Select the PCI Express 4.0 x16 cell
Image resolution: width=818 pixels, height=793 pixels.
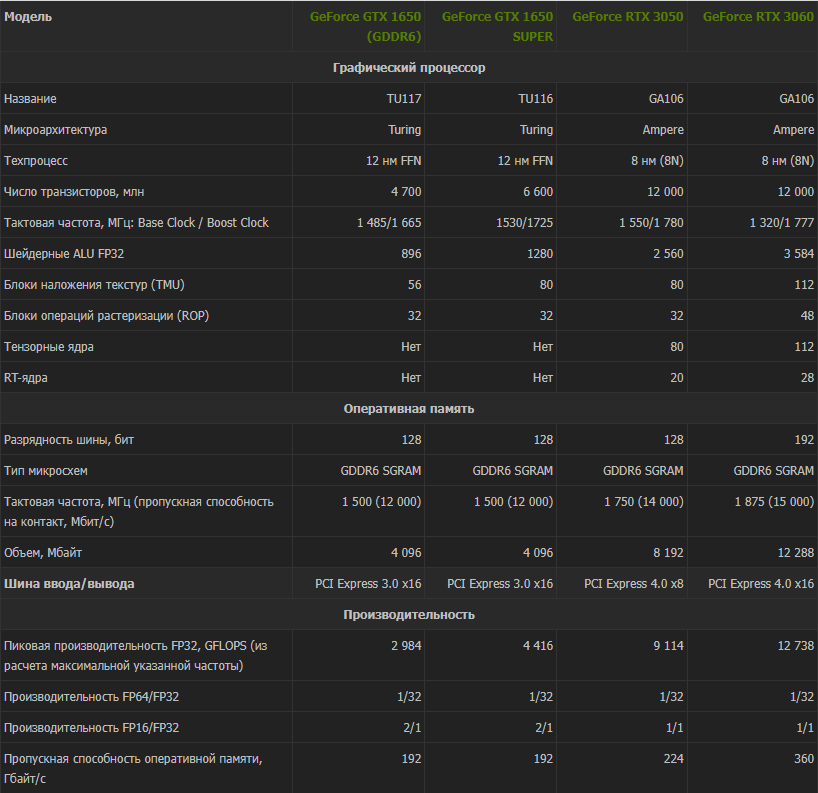pyautogui.click(x=761, y=584)
